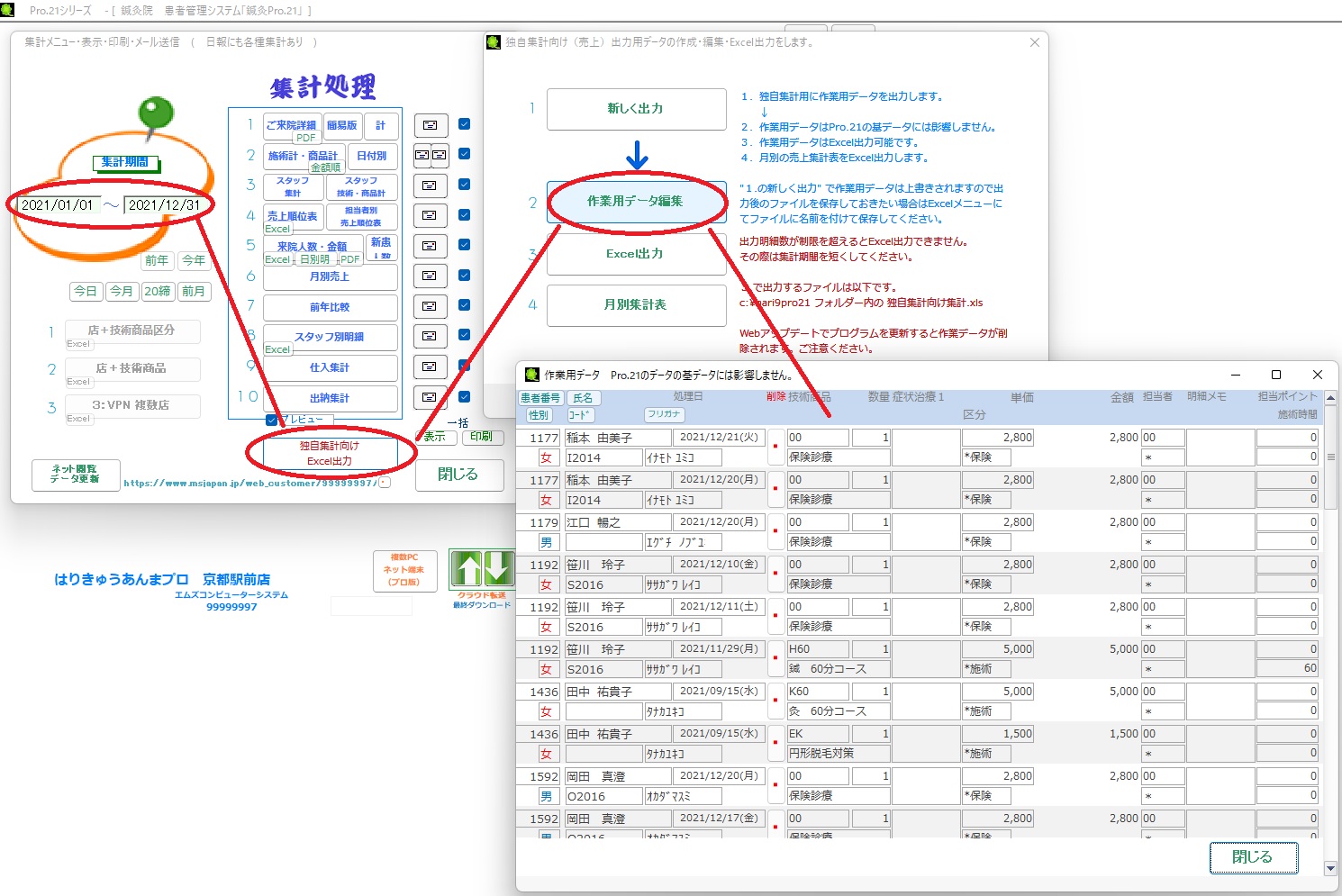Viewport: 1342px width, 896px height.
Task: Click the start date field 2021/01/01
Action: (x=57, y=205)
